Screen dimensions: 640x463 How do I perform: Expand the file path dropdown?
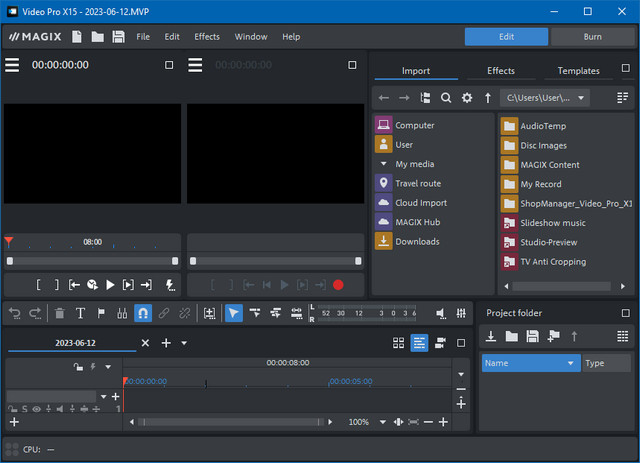point(582,98)
